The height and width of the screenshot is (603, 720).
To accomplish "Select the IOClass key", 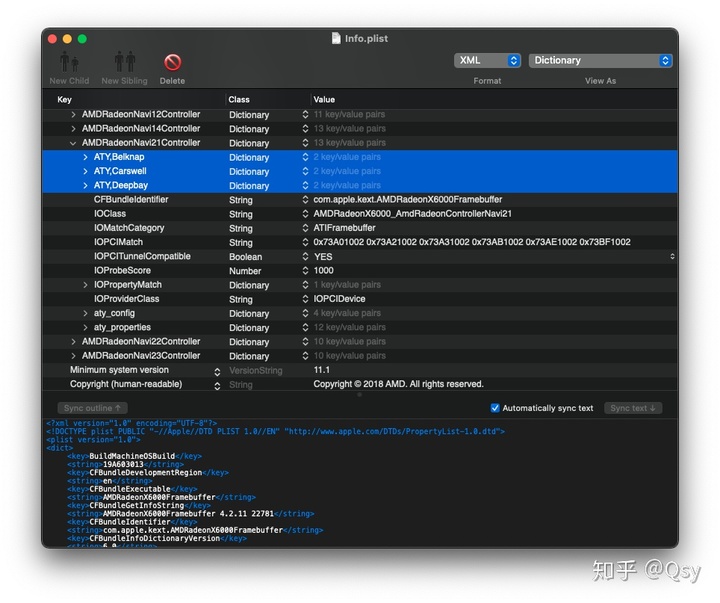I will pos(110,214).
